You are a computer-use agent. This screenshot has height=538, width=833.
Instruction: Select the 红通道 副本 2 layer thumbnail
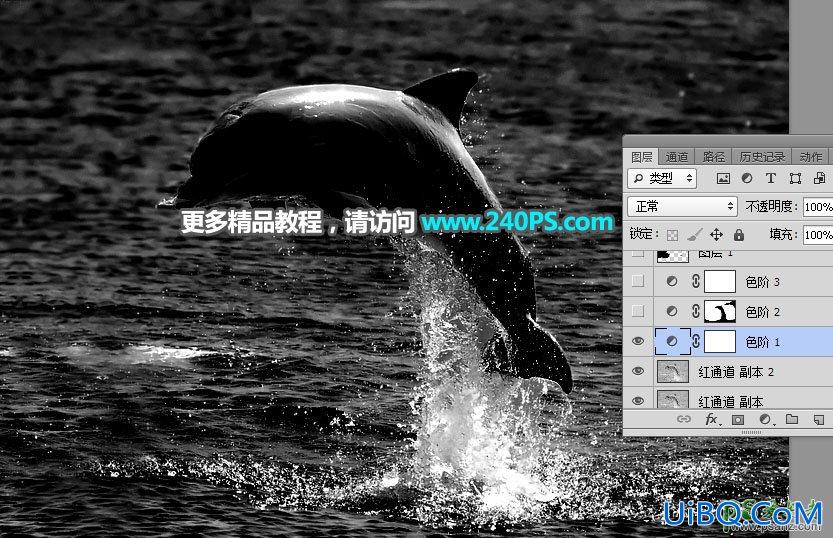(673, 371)
